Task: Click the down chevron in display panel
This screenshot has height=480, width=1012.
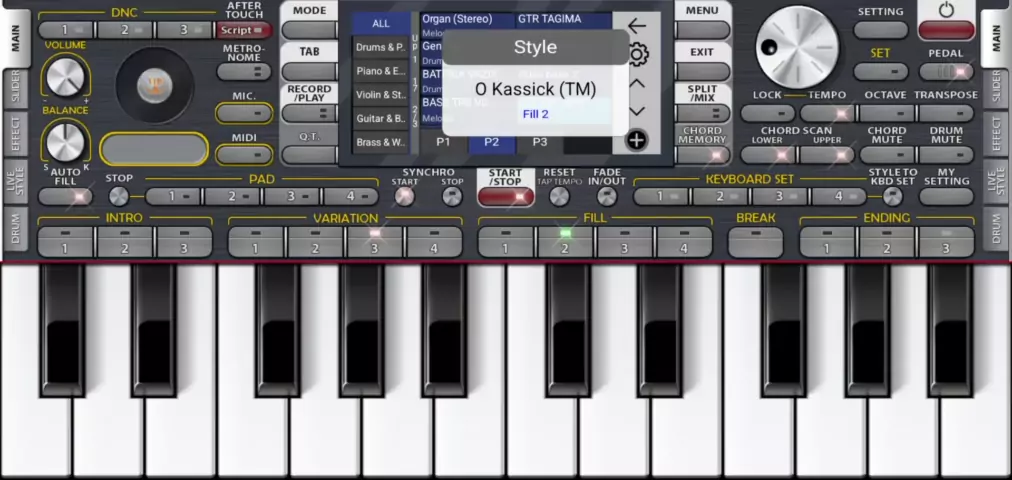Action: (637, 111)
